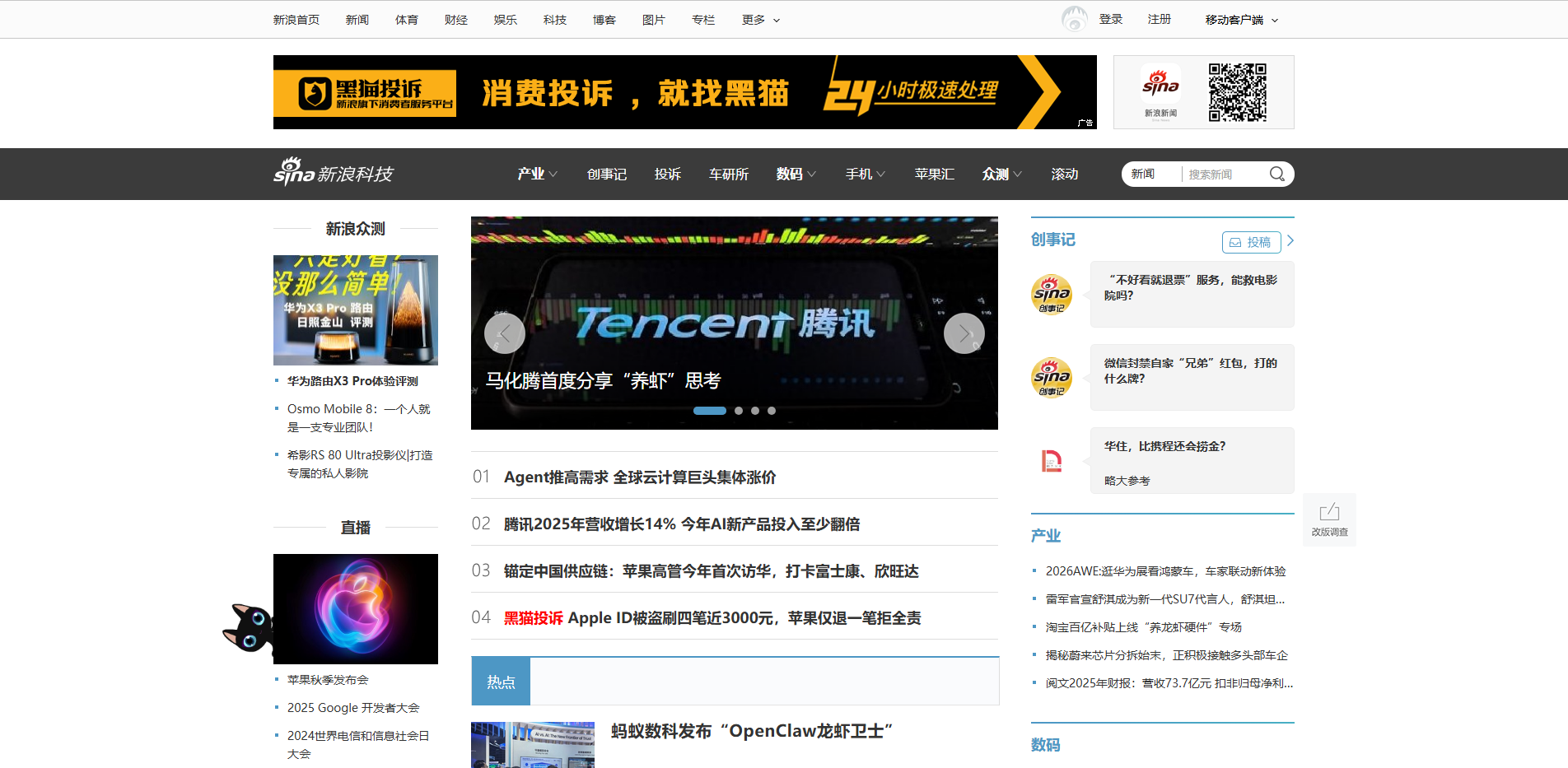Click the black cat mascot icon

click(248, 629)
